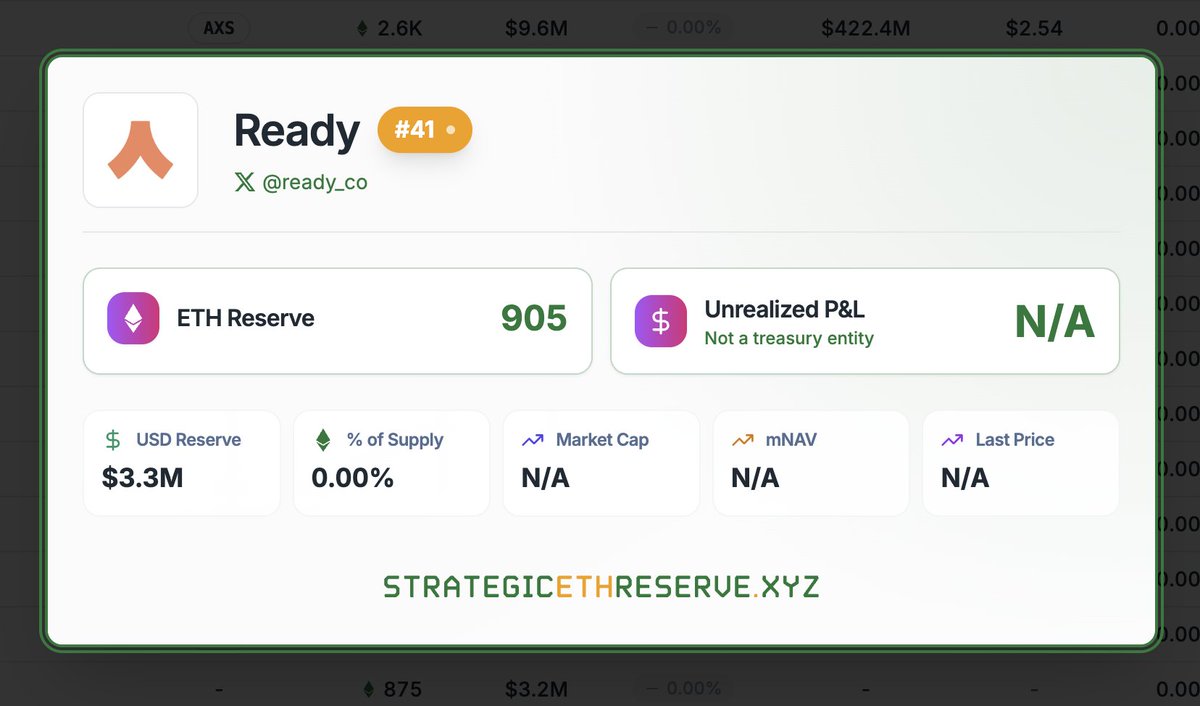Click the Ethereum icon in ETH Reserve card

pos(133,319)
